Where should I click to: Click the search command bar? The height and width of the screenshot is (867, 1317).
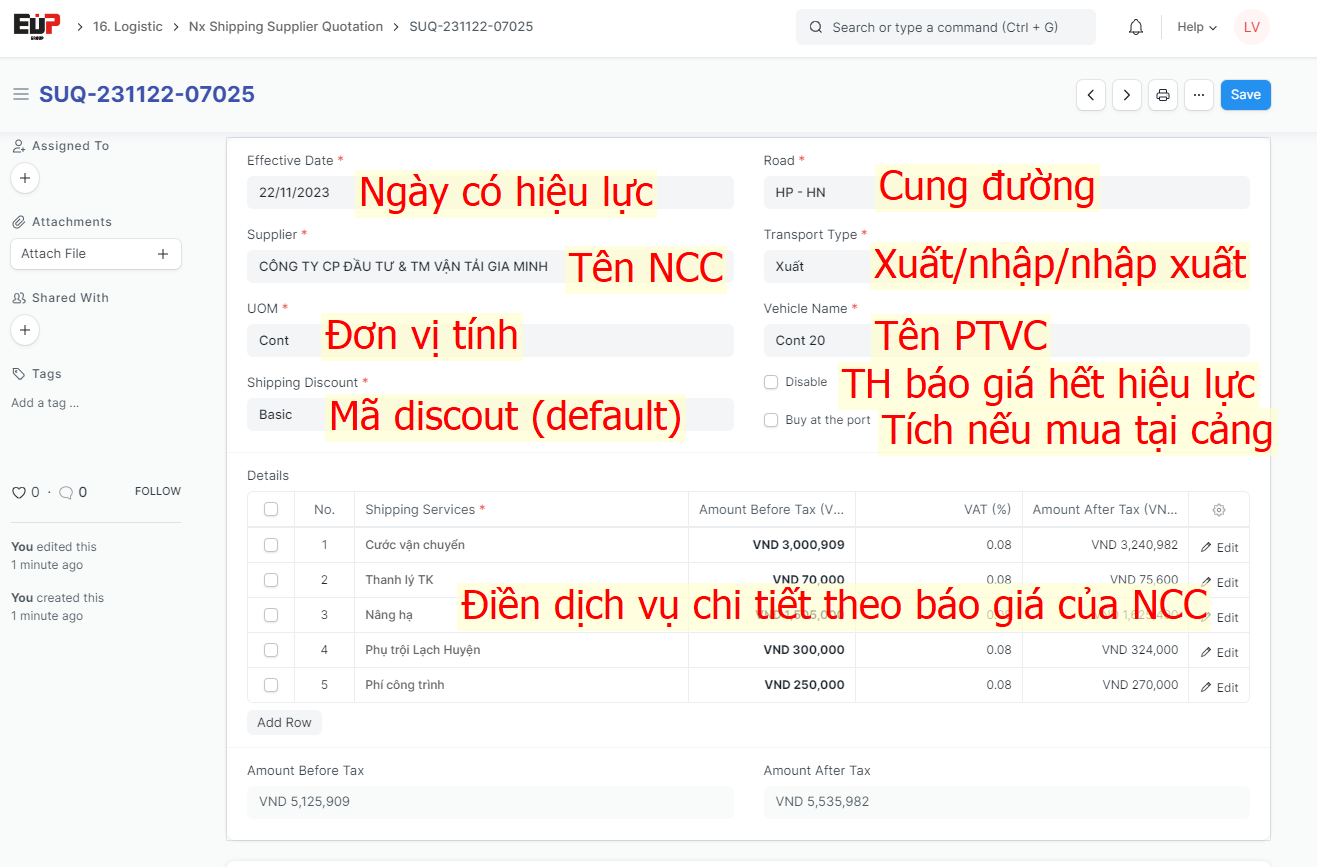point(945,28)
